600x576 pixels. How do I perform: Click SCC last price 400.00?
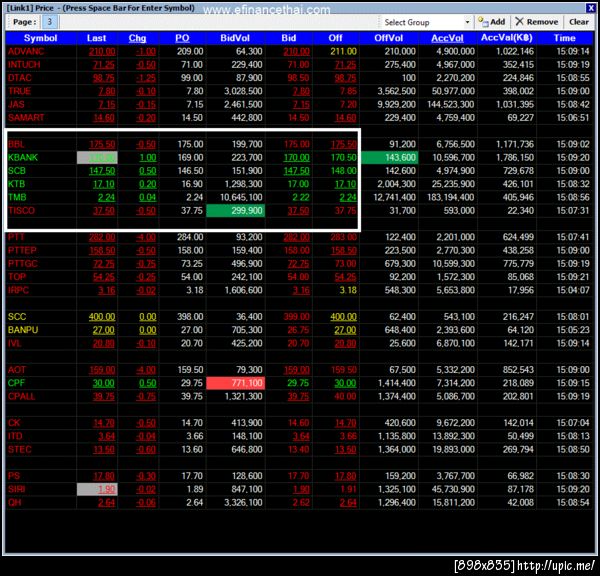(x=102, y=317)
